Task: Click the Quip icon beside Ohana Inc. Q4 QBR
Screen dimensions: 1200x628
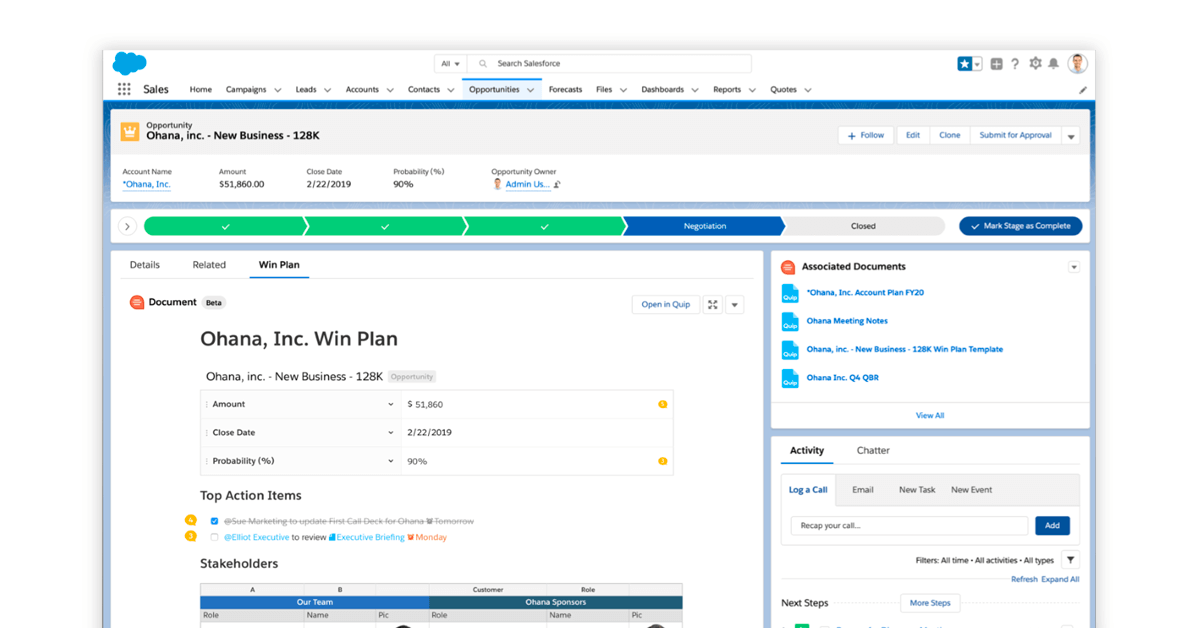Action: coord(790,378)
